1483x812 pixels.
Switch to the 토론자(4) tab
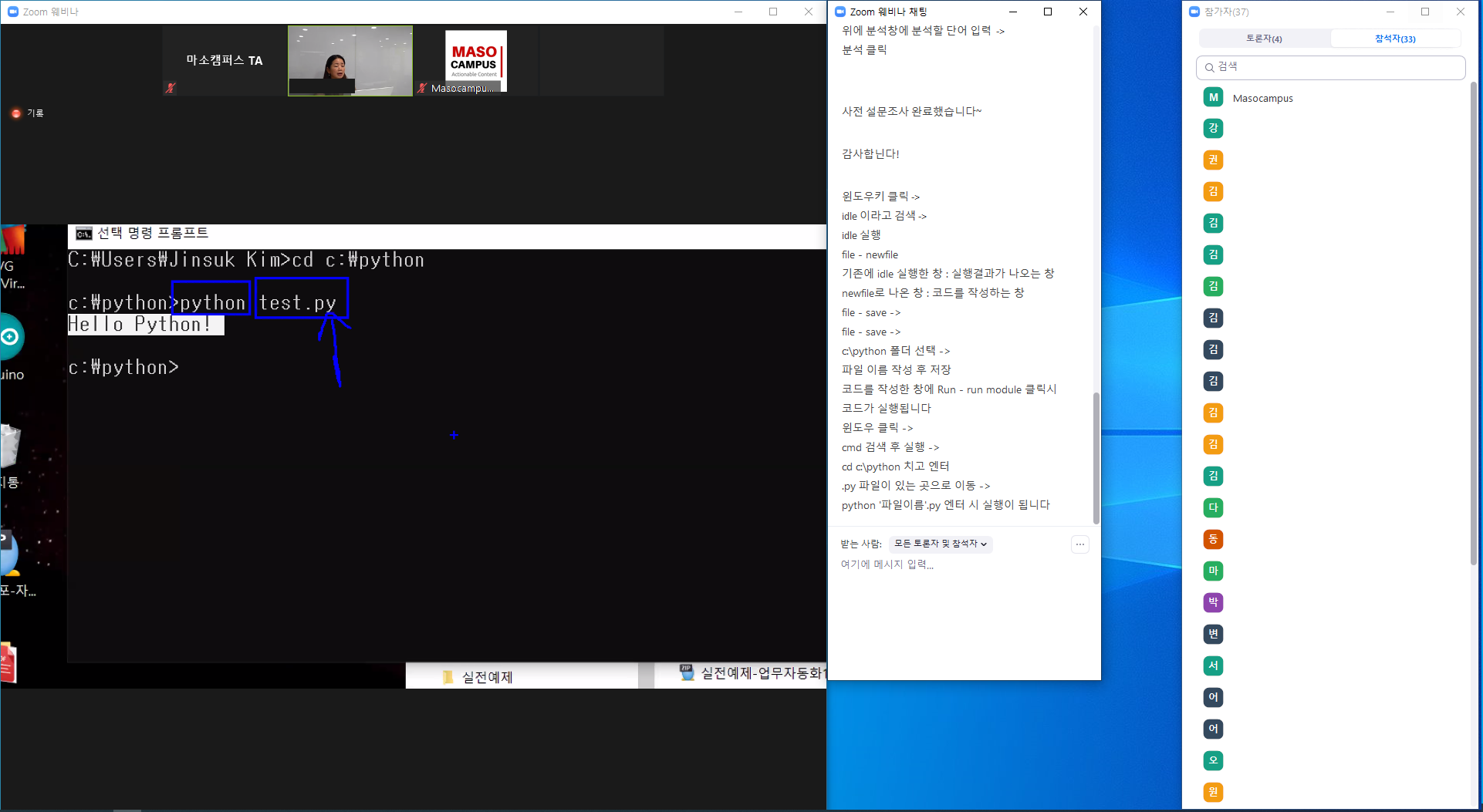1264,39
